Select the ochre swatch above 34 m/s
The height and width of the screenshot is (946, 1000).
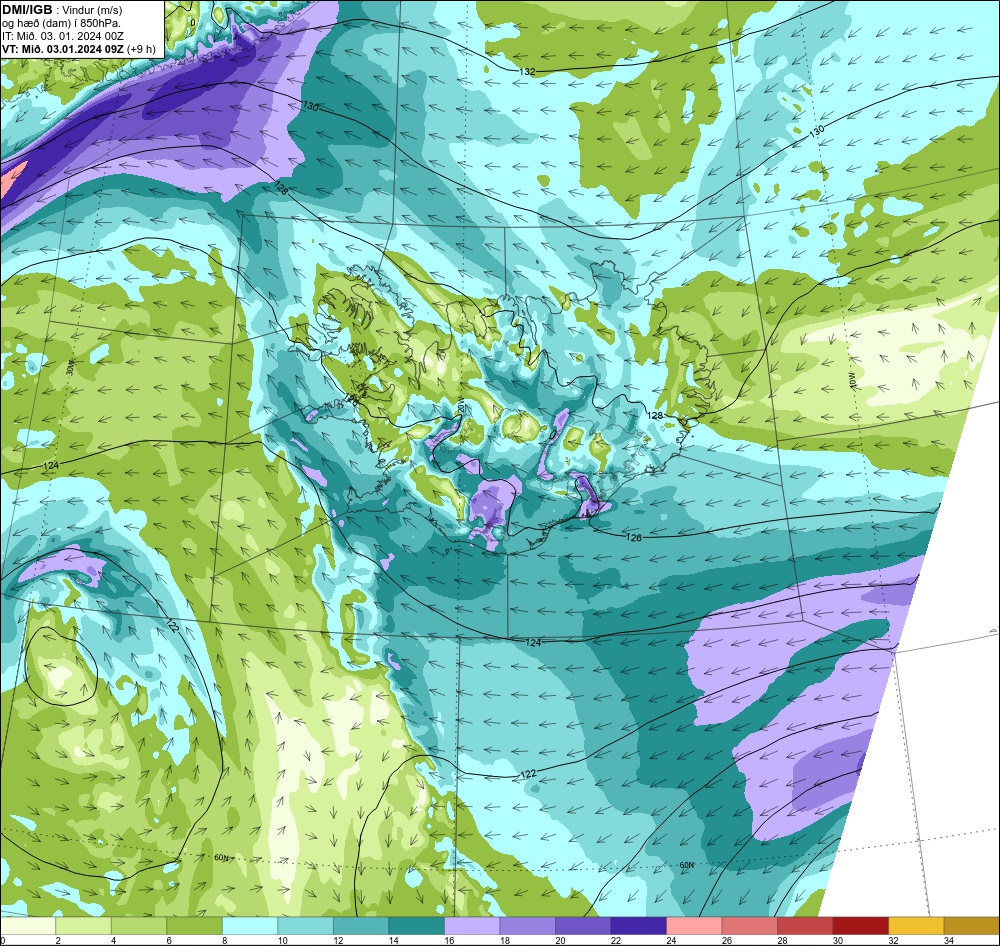coord(971,926)
